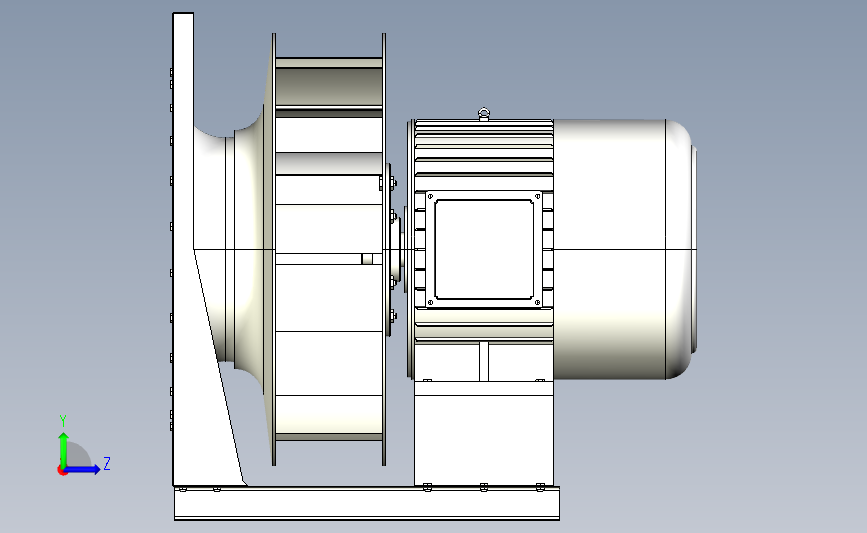This screenshot has height=533, width=867.
Task: Click the blue Z axis arrow of the triad
Action: point(83,469)
